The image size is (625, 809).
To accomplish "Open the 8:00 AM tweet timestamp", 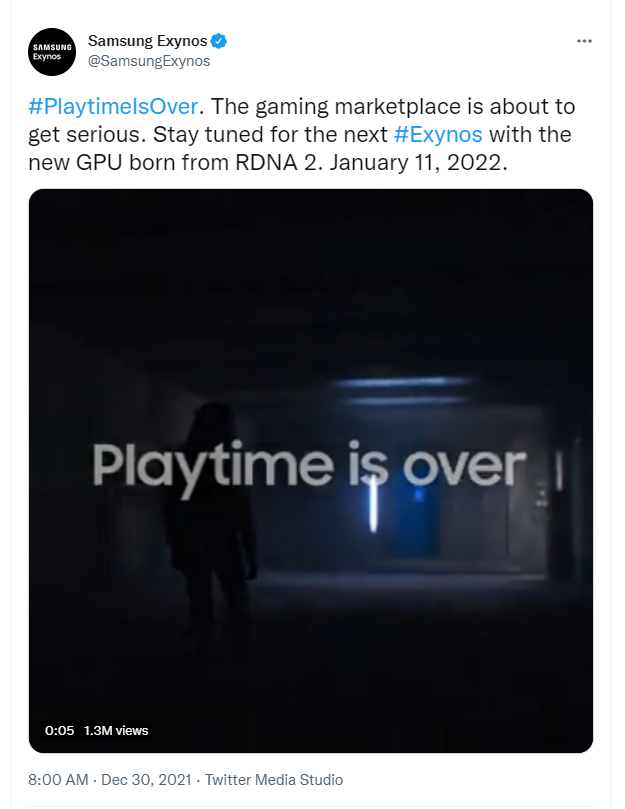I will pyautogui.click(x=59, y=780).
